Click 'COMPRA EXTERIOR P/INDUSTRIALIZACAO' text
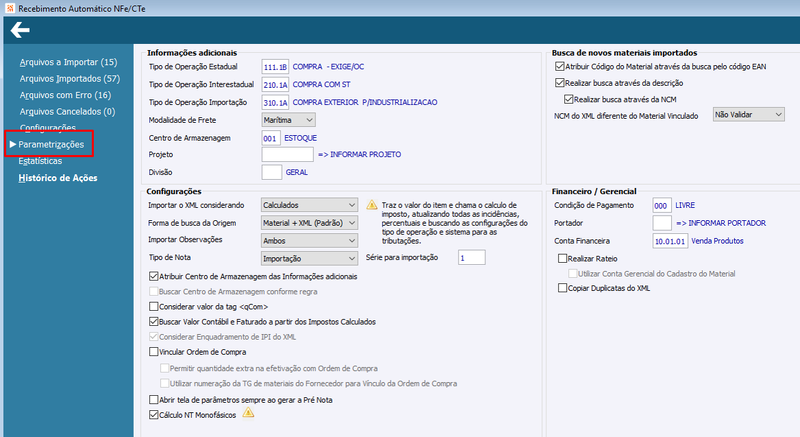This screenshot has width=800, height=437. pos(365,102)
